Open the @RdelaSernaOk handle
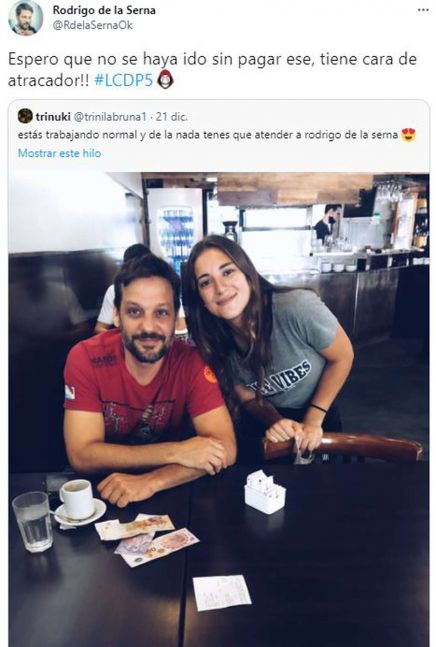This screenshot has height=647, width=436. tap(93, 26)
